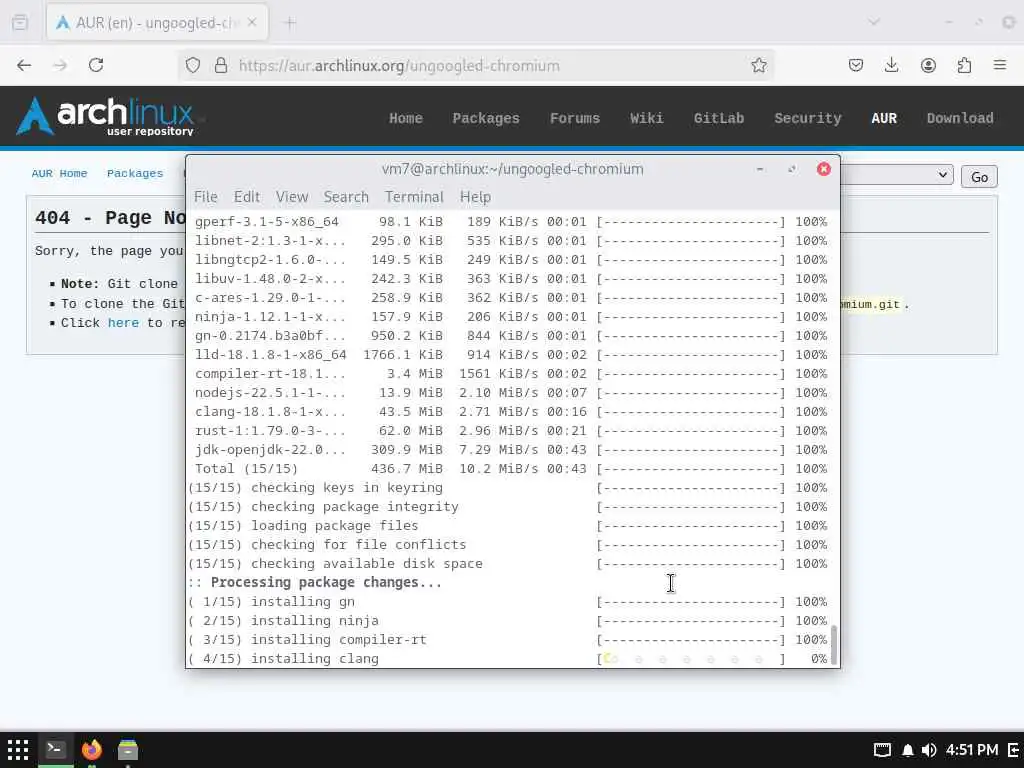1024x768 pixels.
Task: Click the Packages sub-navigation link
Action: [x=135, y=174]
